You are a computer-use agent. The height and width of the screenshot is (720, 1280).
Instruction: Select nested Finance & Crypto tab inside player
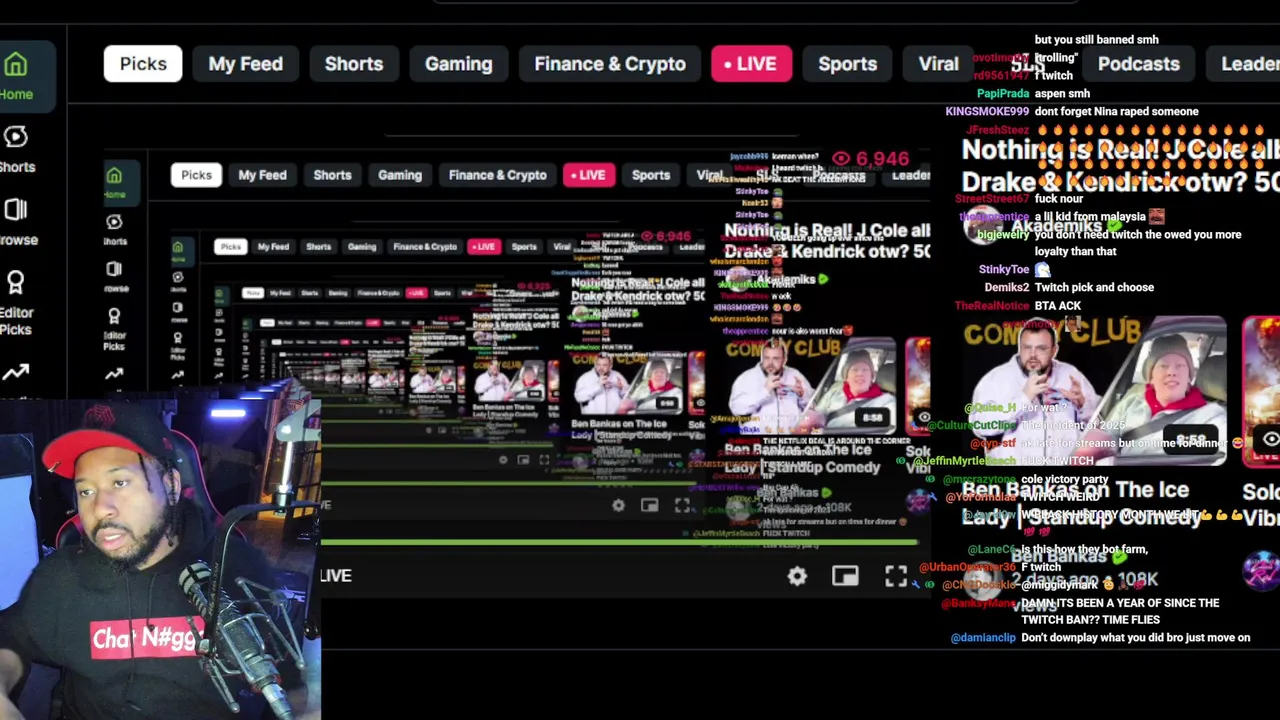498,175
